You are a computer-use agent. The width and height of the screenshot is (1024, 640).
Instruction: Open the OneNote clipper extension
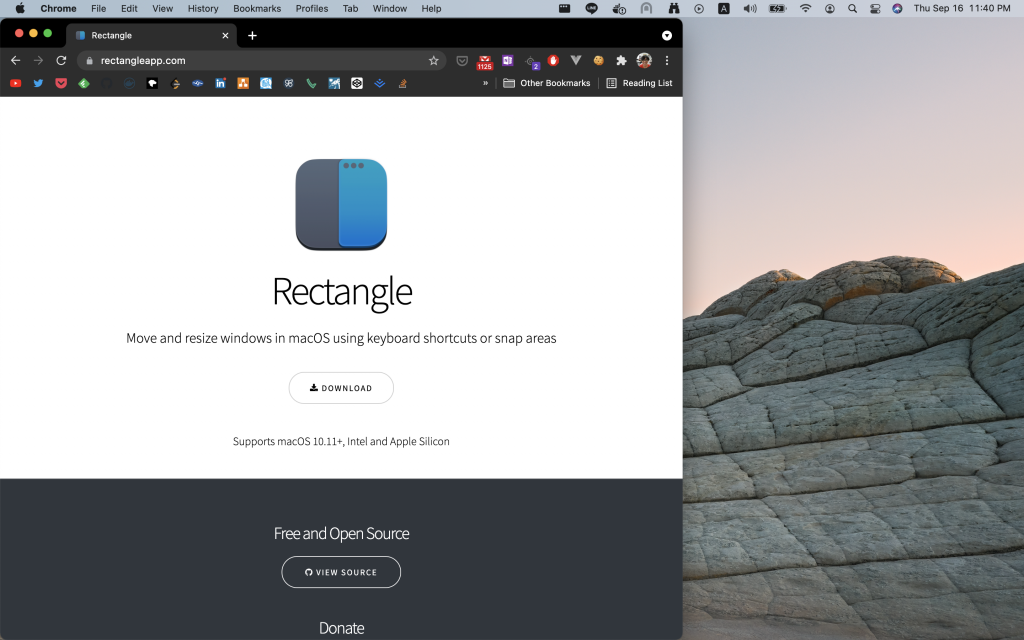pos(507,61)
